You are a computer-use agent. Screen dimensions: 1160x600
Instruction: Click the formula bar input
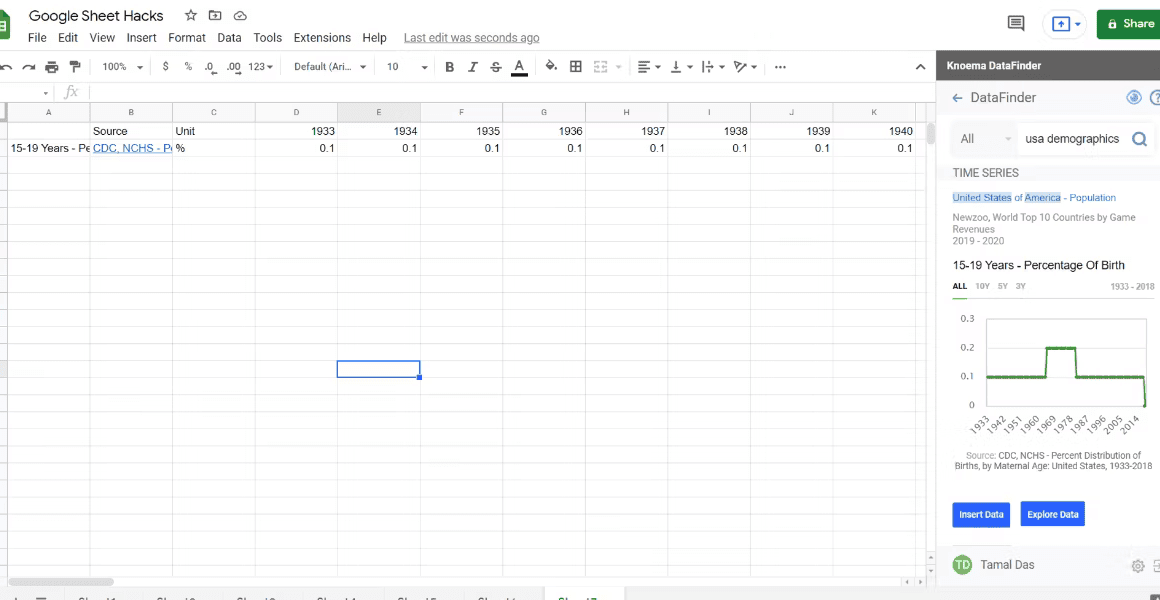[509, 92]
